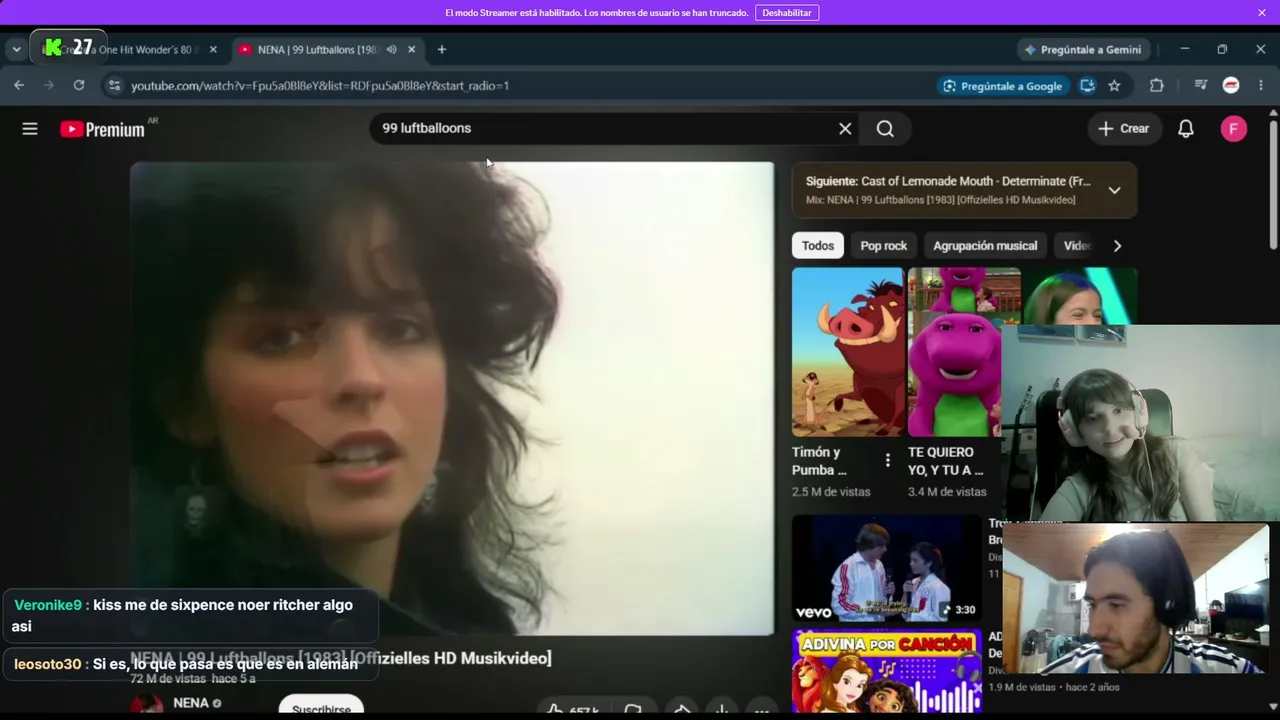Image resolution: width=1280 pixels, height=720 pixels.
Task: Open the tab search dropdown arrow
Action: [x=16, y=50]
